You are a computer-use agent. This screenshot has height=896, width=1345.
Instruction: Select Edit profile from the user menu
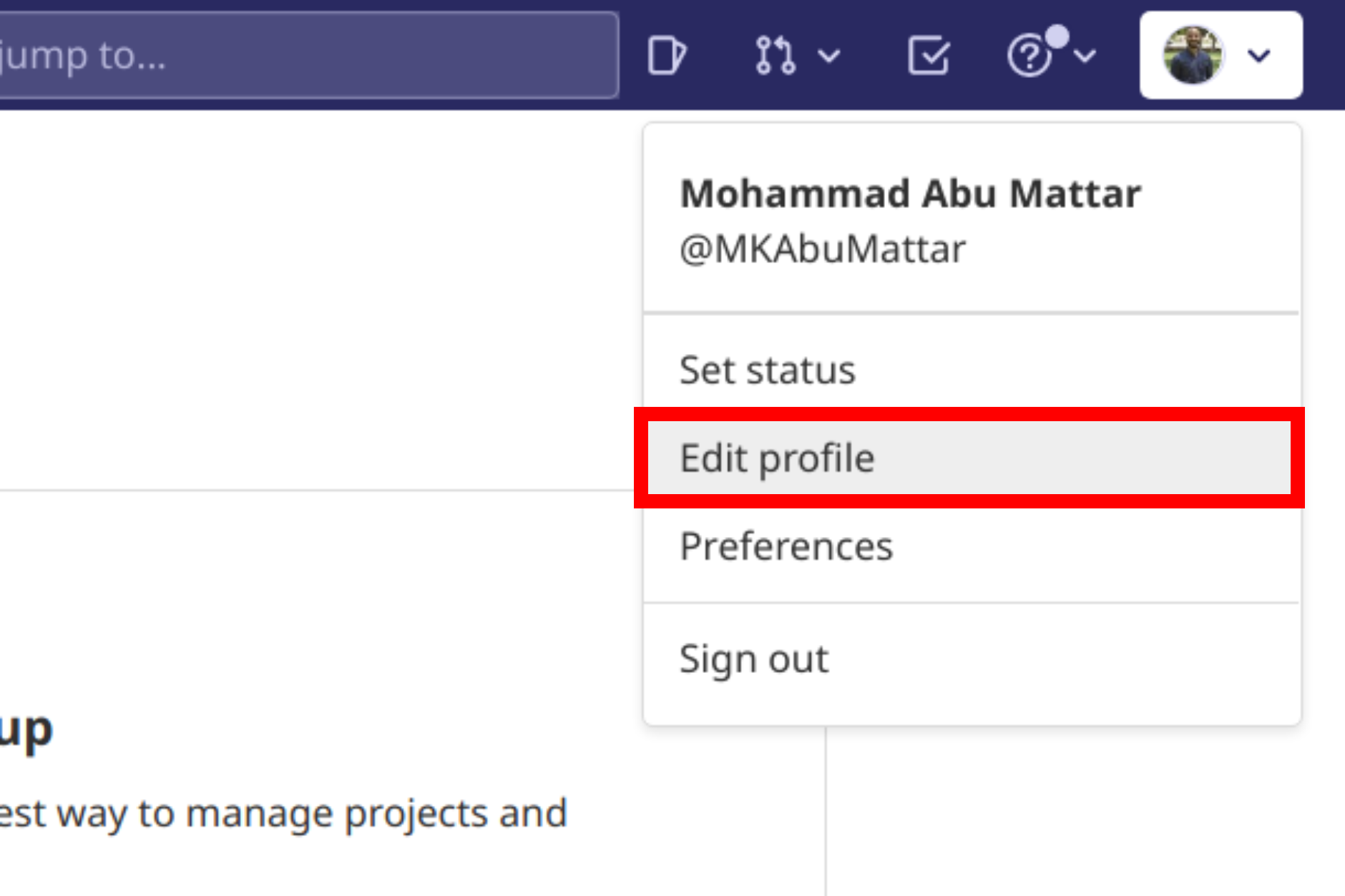coord(777,458)
